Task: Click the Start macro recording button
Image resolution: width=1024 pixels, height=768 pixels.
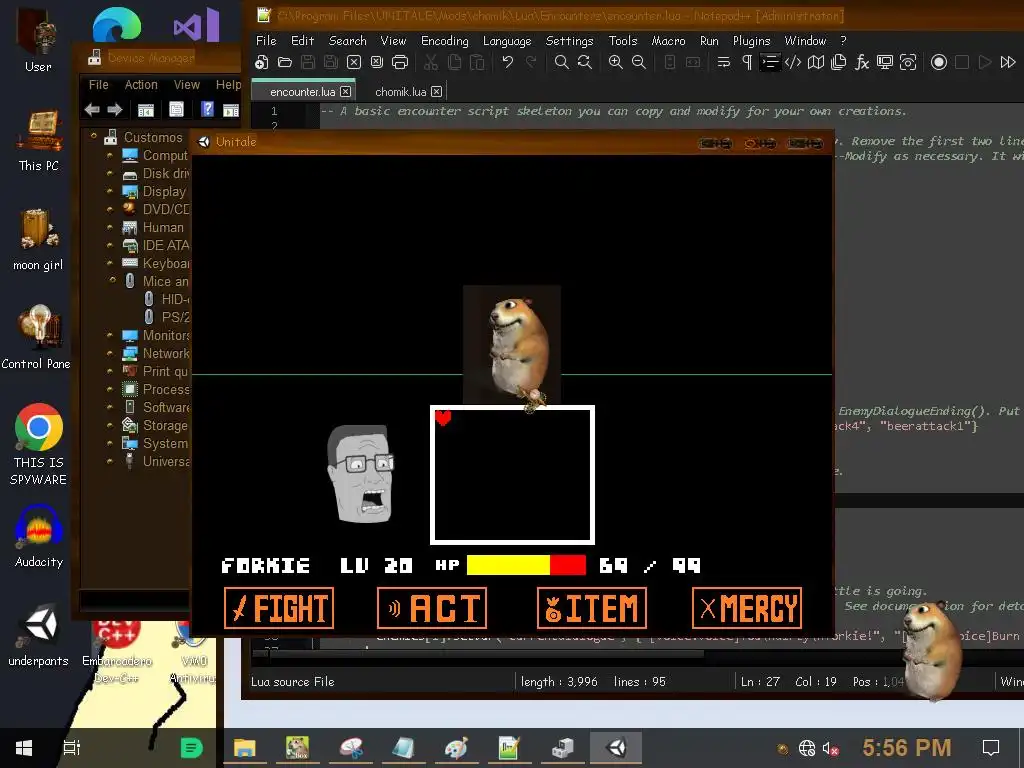Action: coord(938,62)
